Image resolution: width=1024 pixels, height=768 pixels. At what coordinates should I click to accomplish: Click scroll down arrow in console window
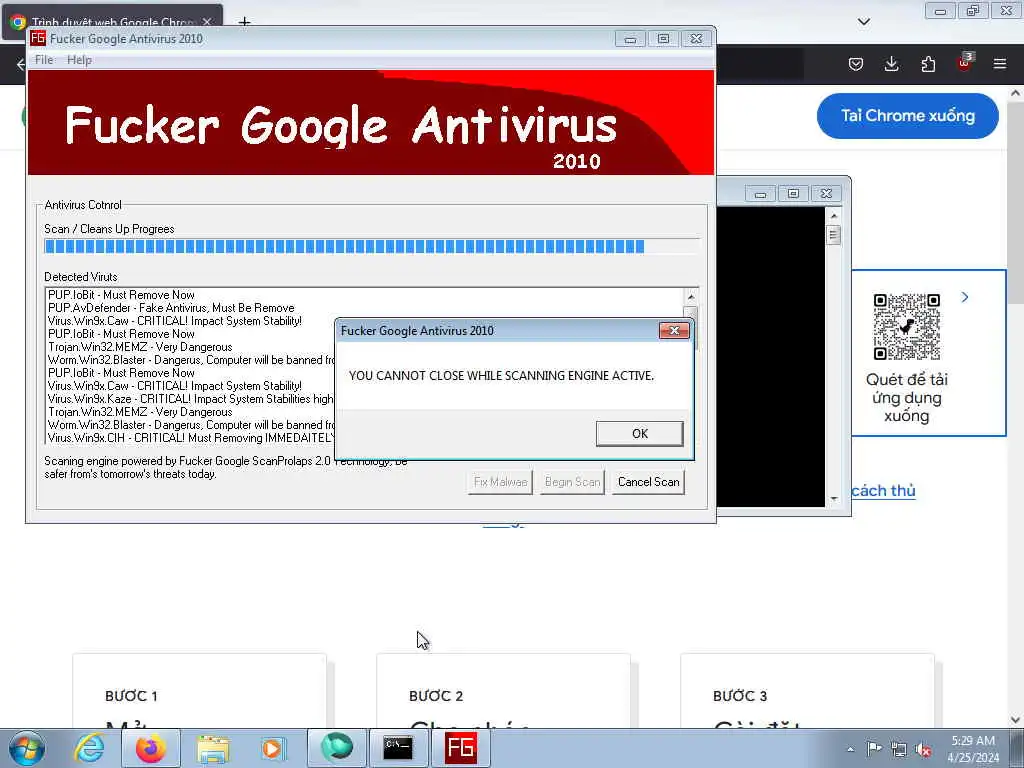(x=833, y=499)
